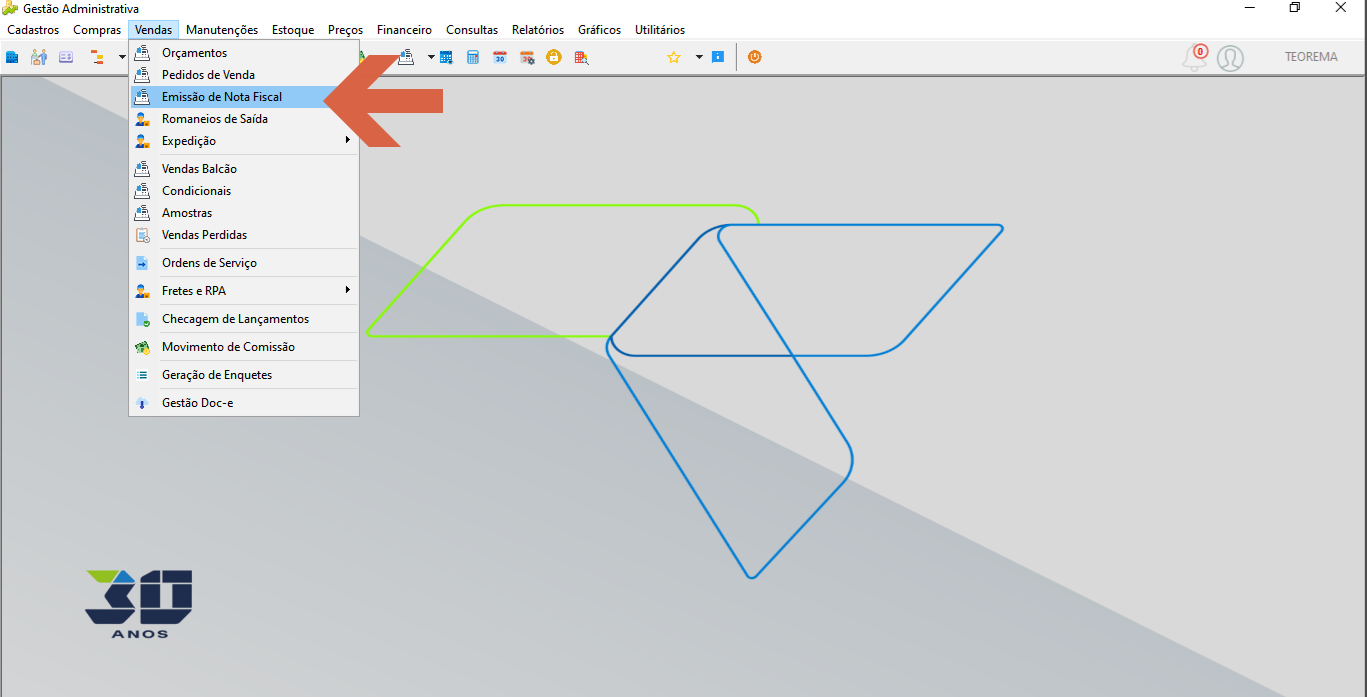The image size is (1367, 697).
Task: Open the dropdown arrow next to the register icon
Action: pyautogui.click(x=431, y=57)
